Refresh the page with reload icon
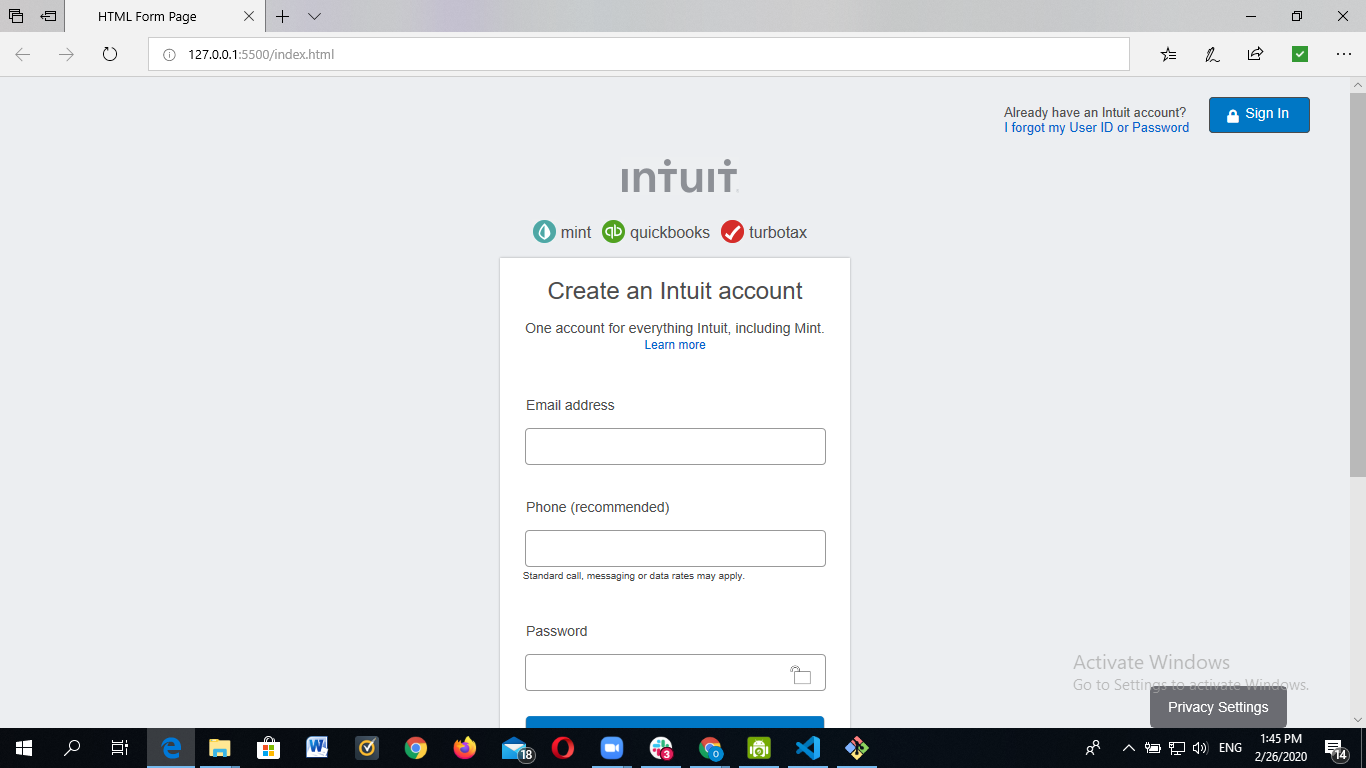 (x=110, y=54)
